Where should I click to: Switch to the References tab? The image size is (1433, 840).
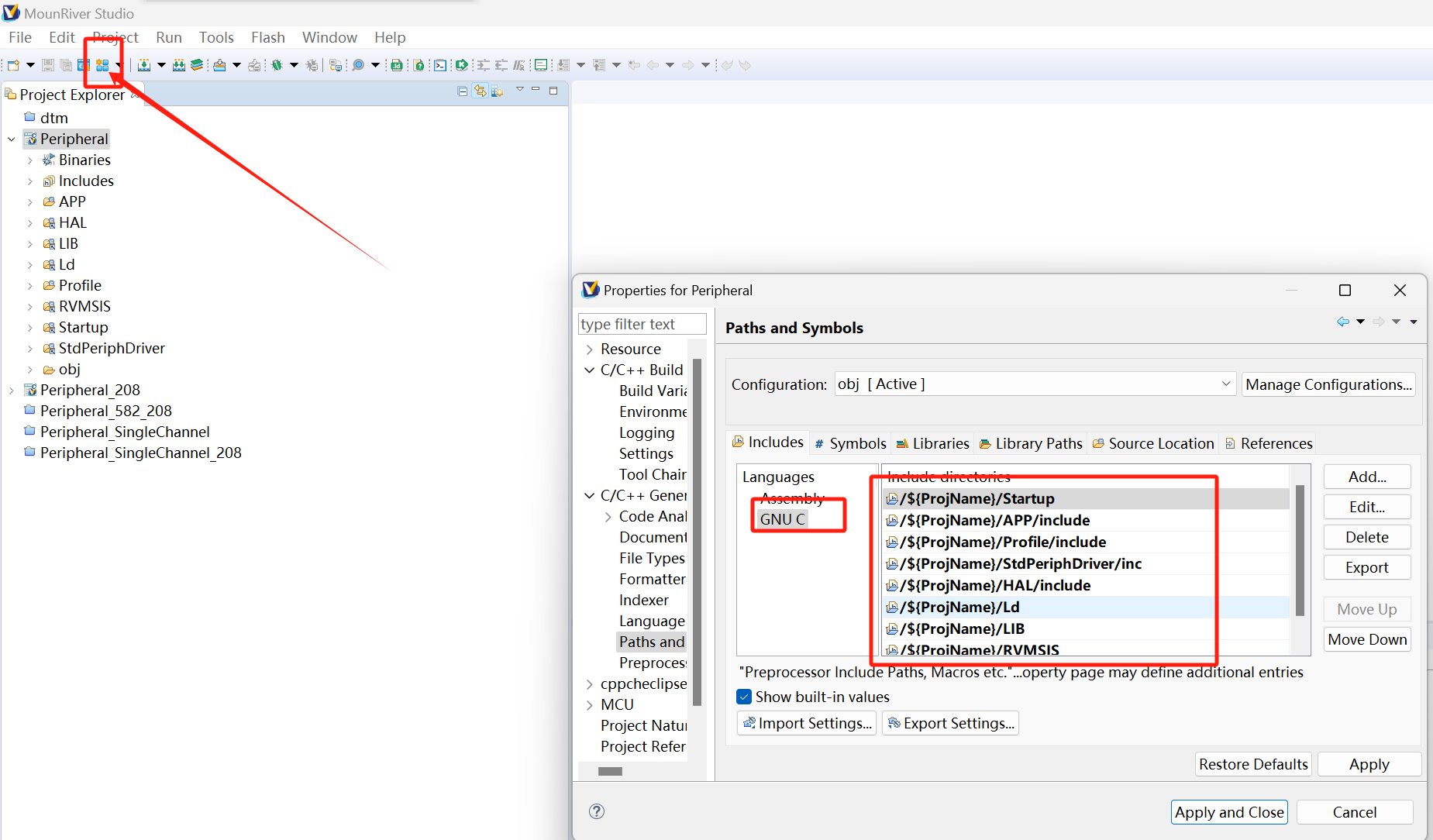click(1269, 443)
